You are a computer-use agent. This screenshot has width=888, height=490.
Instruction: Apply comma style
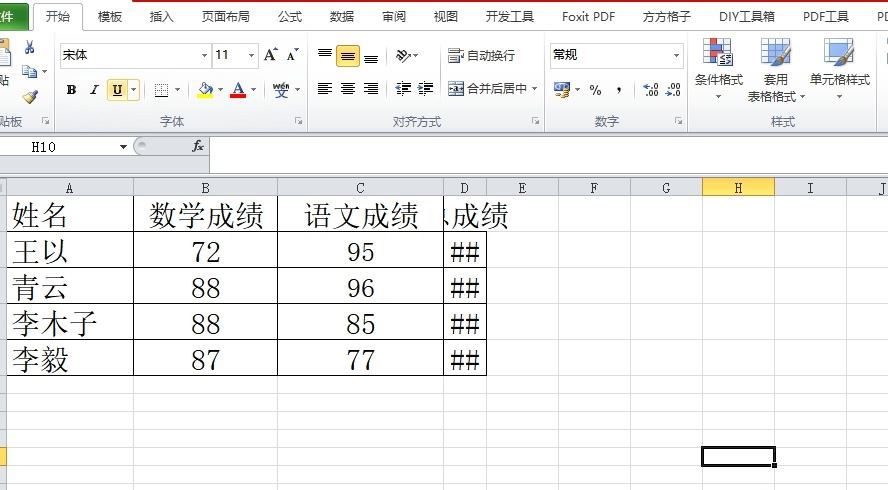pos(619,90)
